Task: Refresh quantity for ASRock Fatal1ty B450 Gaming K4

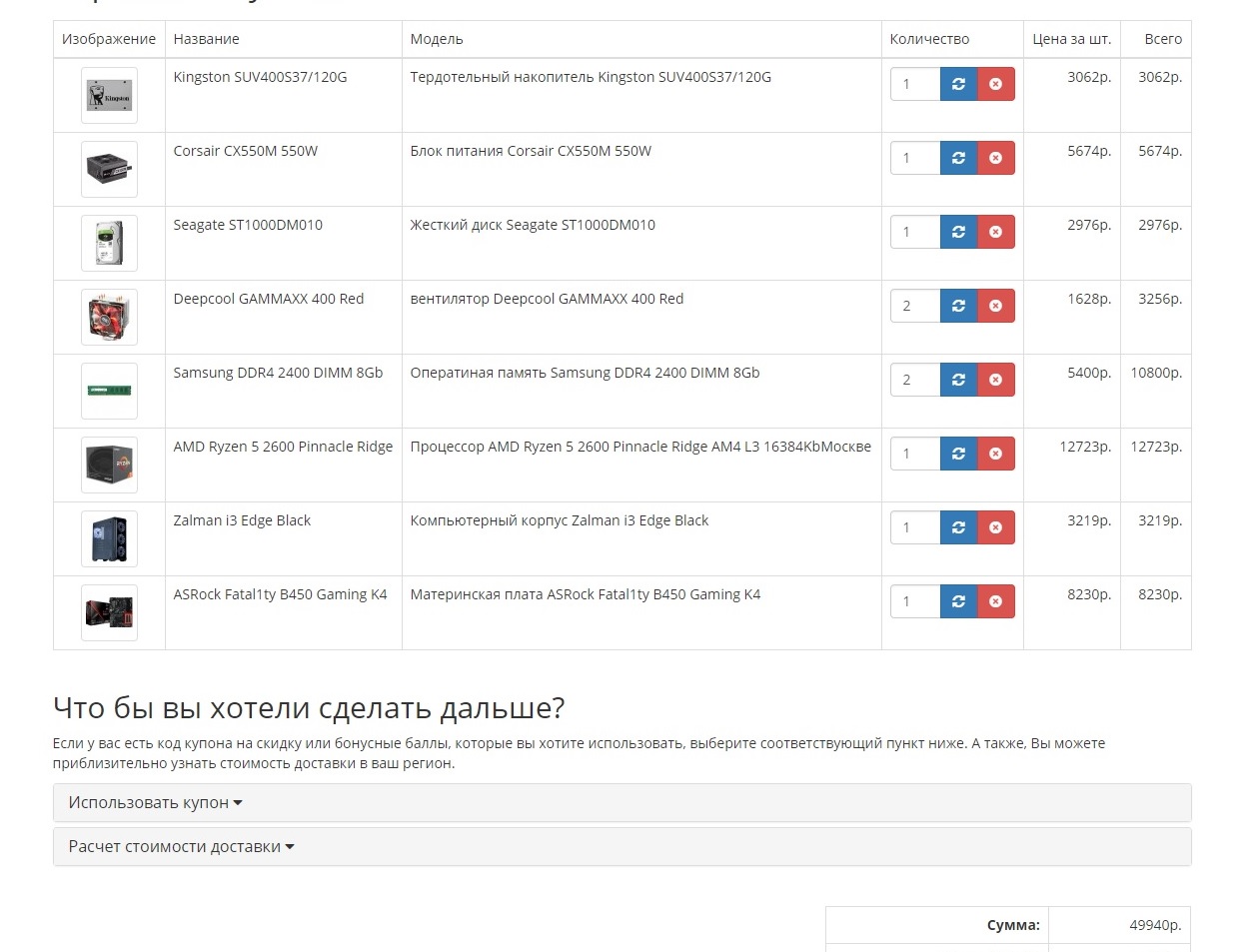Action: pyautogui.click(x=958, y=601)
